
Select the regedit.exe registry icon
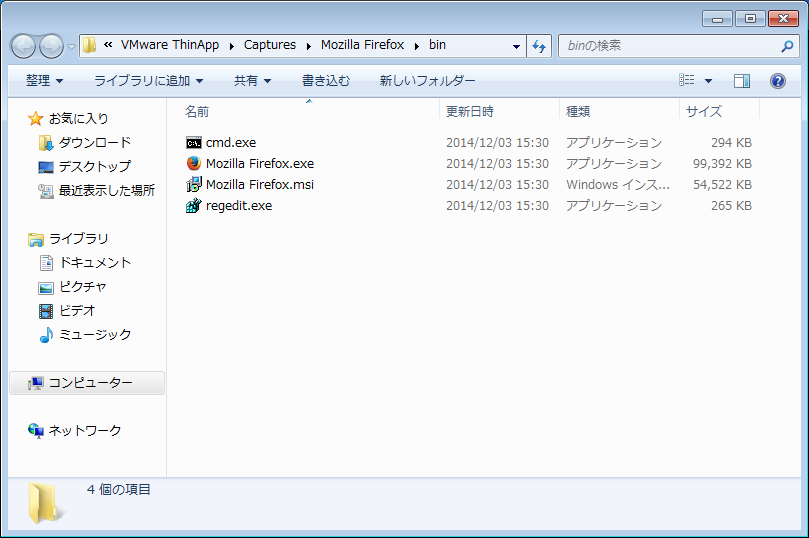coord(194,205)
